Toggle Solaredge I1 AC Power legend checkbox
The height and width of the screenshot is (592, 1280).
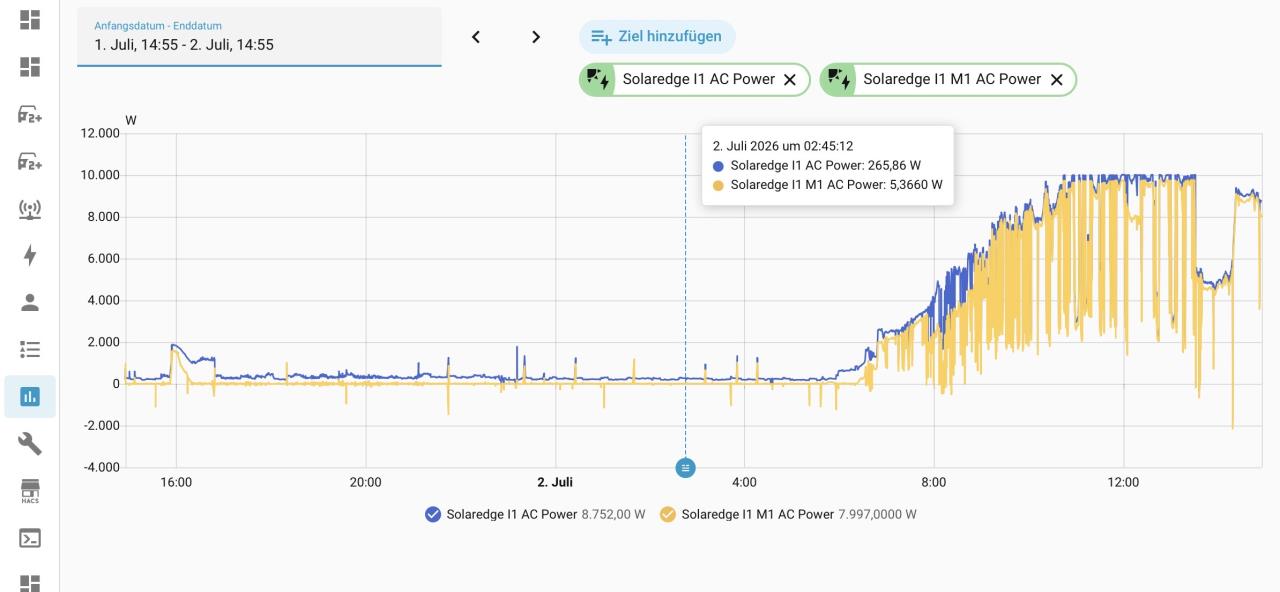click(x=433, y=514)
